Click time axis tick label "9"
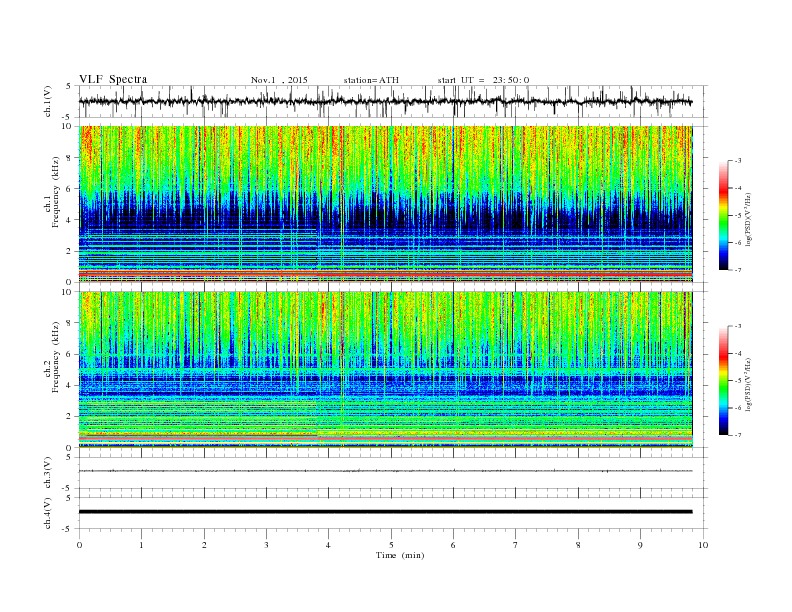Viewport: 792px width, 612px height. (640, 545)
